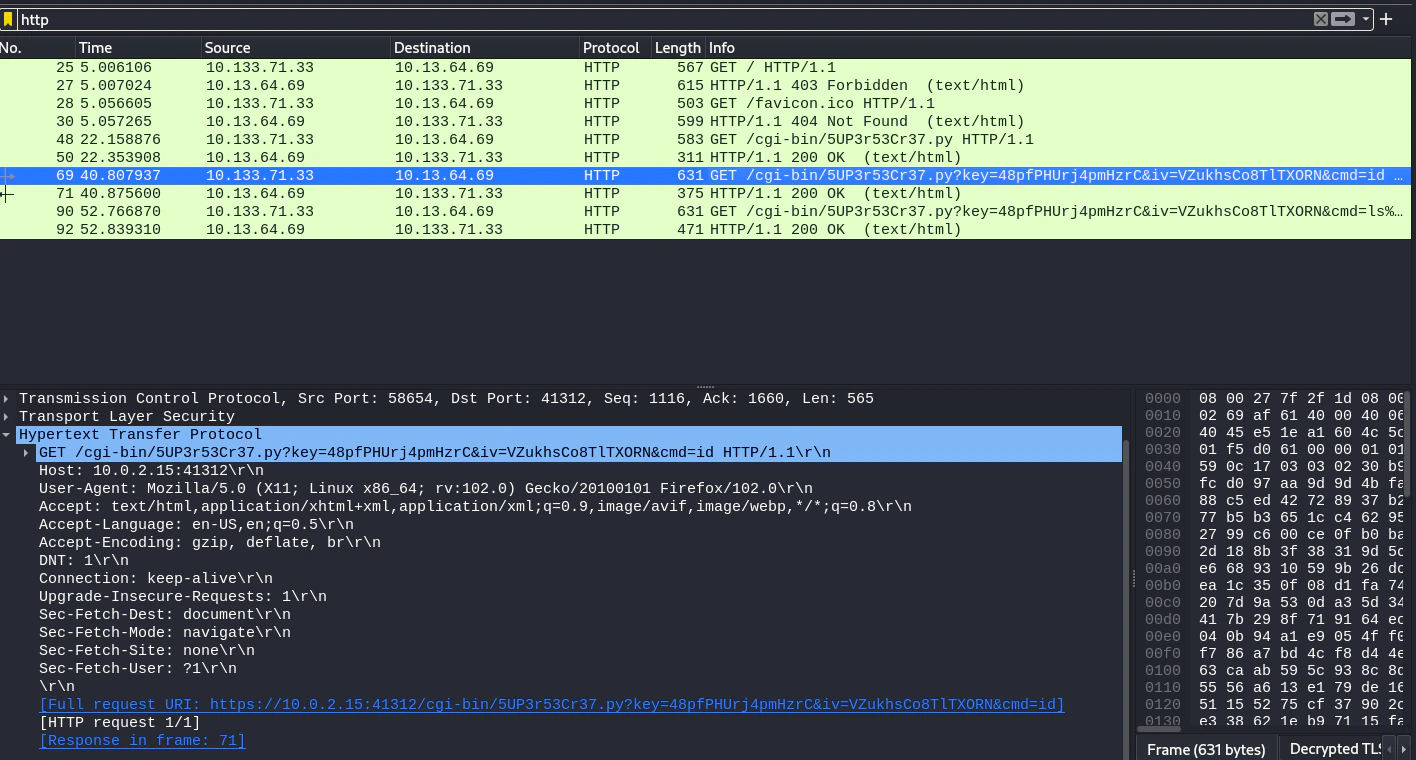Select the Connection: keep-alive header line
Viewport: 1416px width, 760px height.
pyautogui.click(x=156, y=579)
